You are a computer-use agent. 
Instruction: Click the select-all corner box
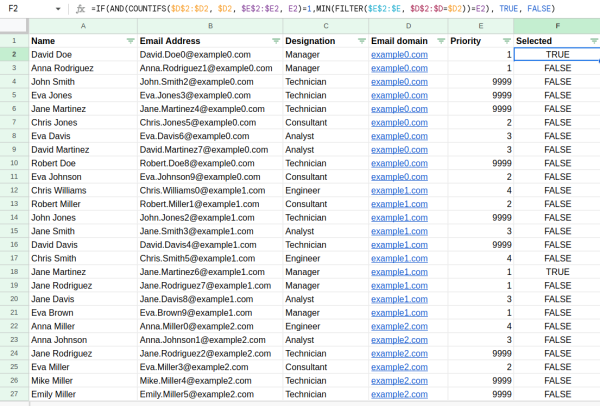(14, 26)
